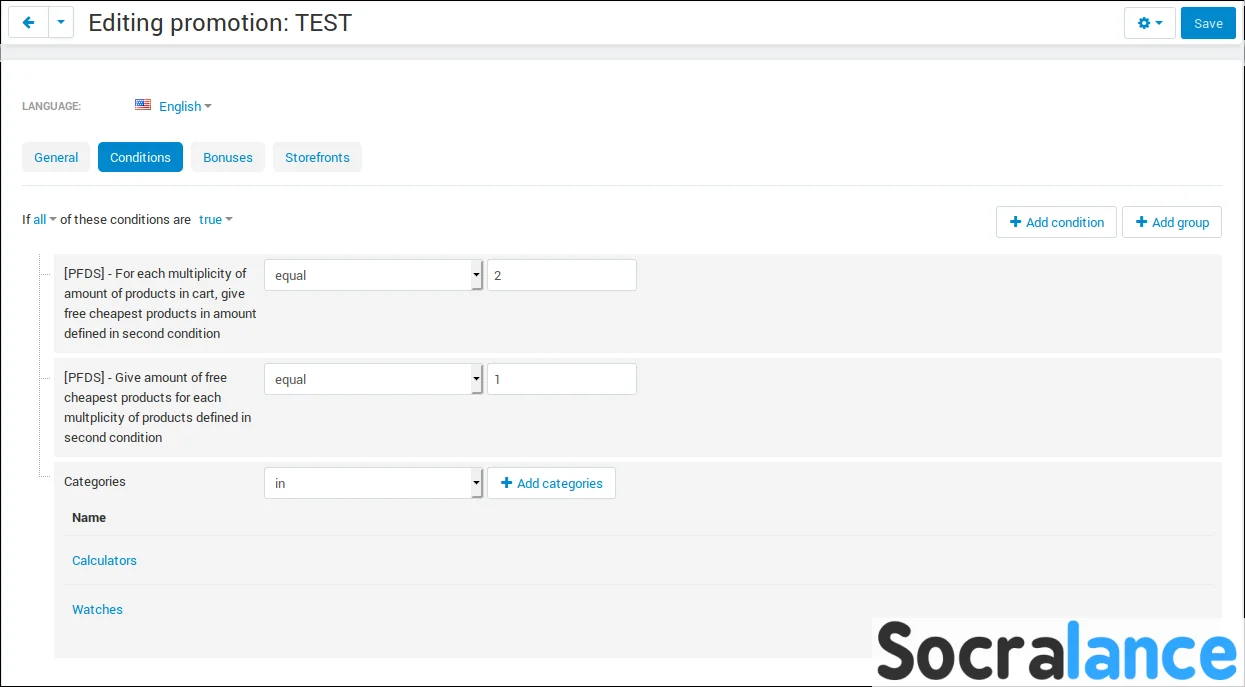This screenshot has width=1245, height=687.
Task: Change the 'true' conditions selector
Action: point(215,219)
